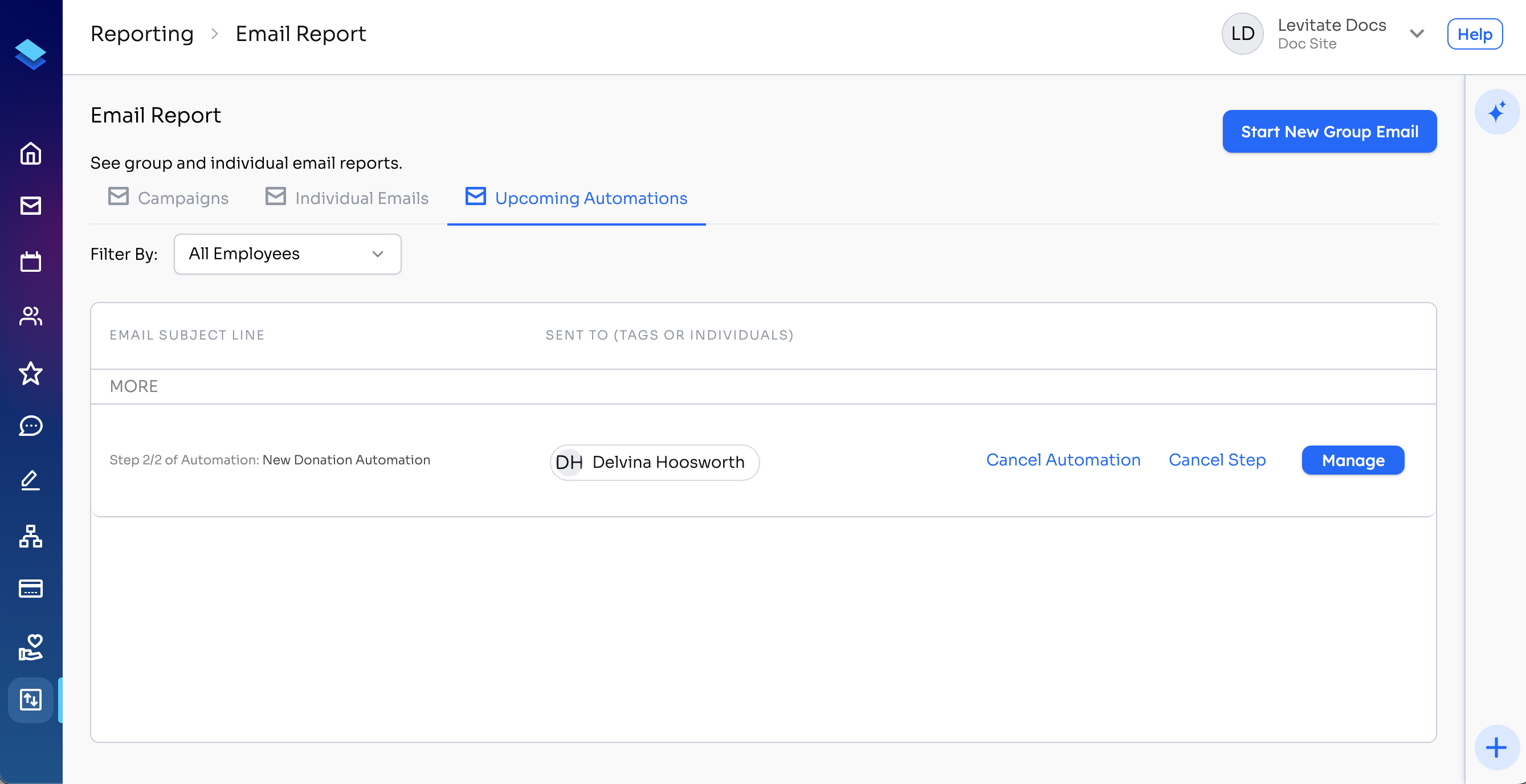Click the LD account avatar
Viewport: 1526px width, 784px height.
(x=1243, y=34)
